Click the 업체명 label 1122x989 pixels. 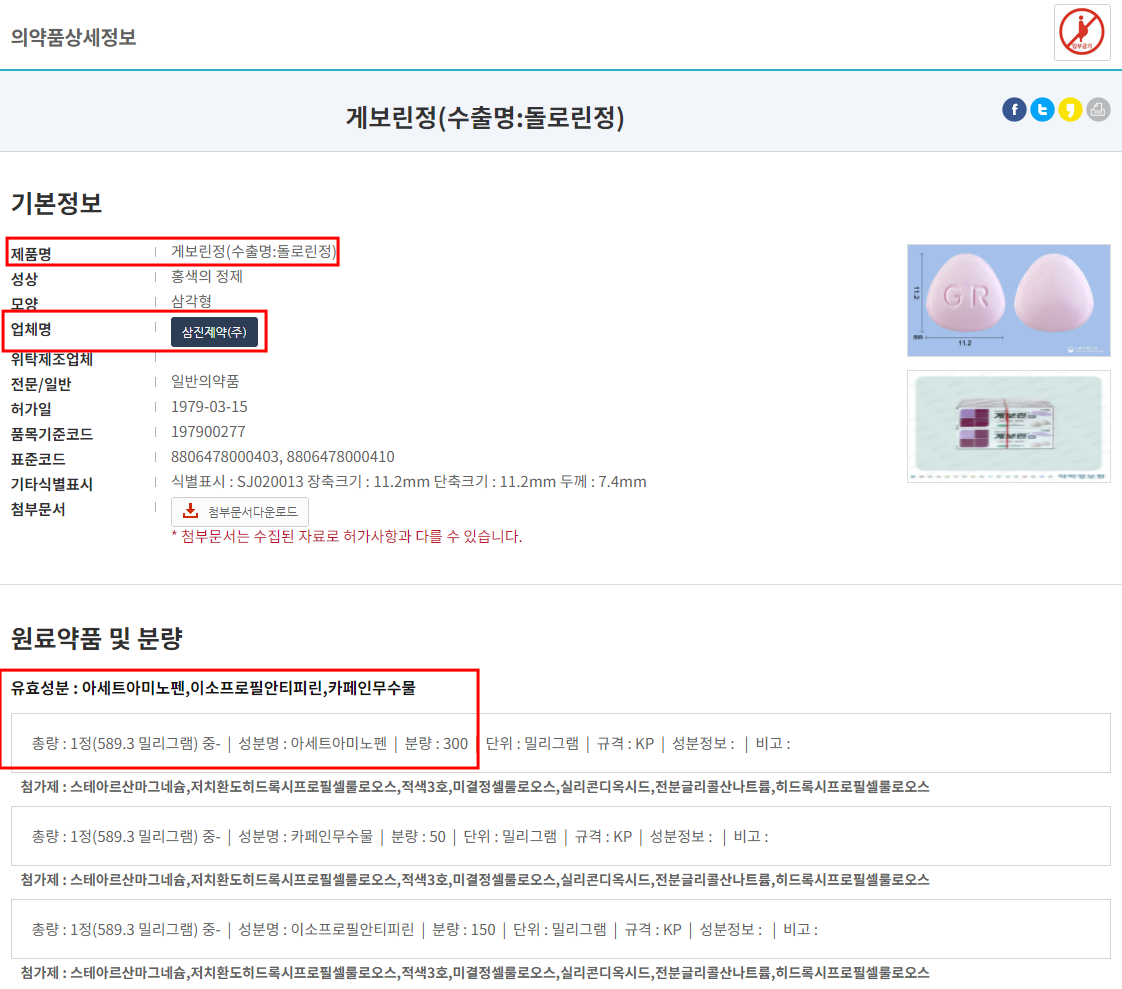click(x=31, y=329)
